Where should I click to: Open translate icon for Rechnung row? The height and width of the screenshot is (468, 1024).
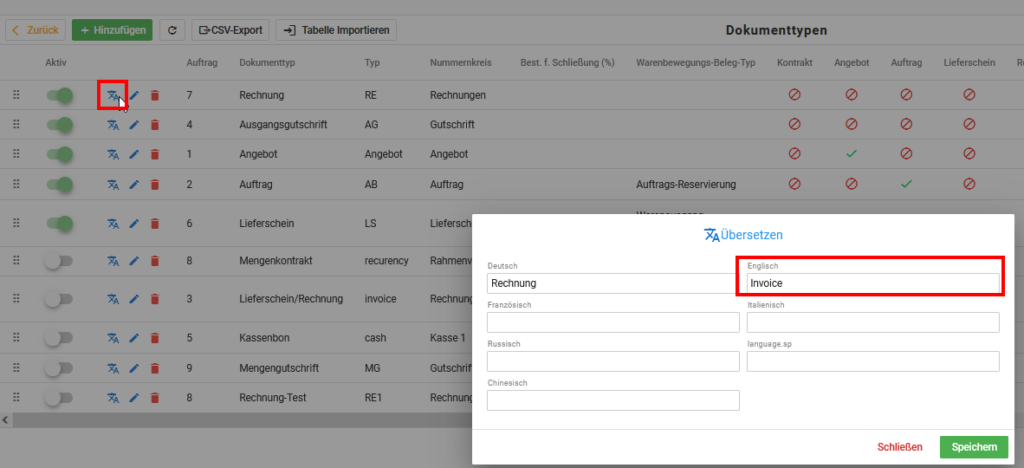pyautogui.click(x=113, y=95)
